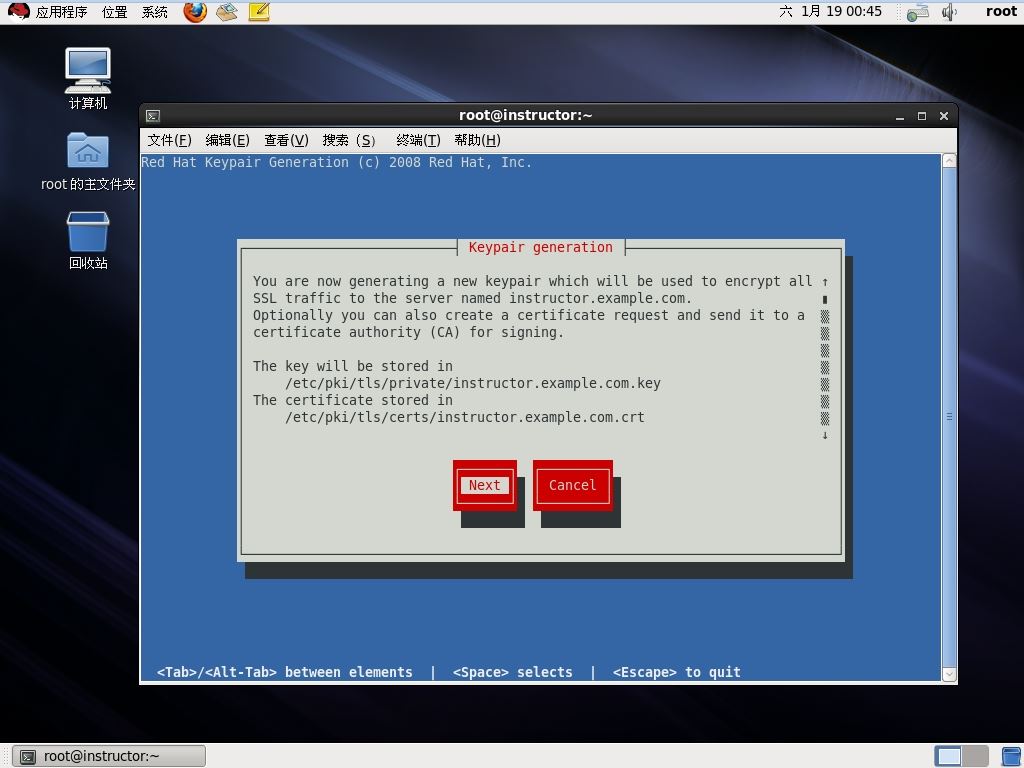Click the terminal window title icon

pos(153,116)
